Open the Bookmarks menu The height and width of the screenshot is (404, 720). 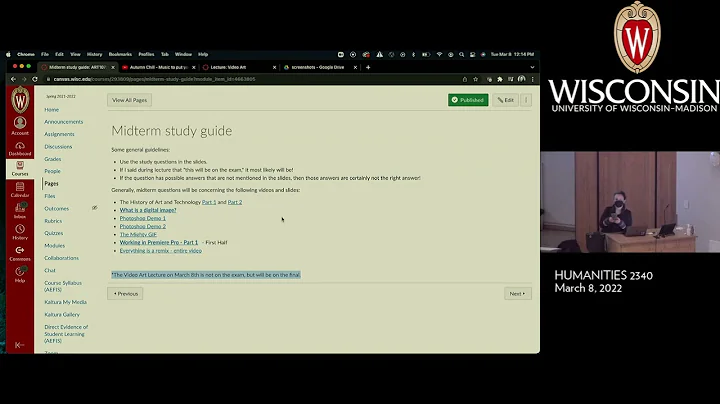(x=120, y=54)
